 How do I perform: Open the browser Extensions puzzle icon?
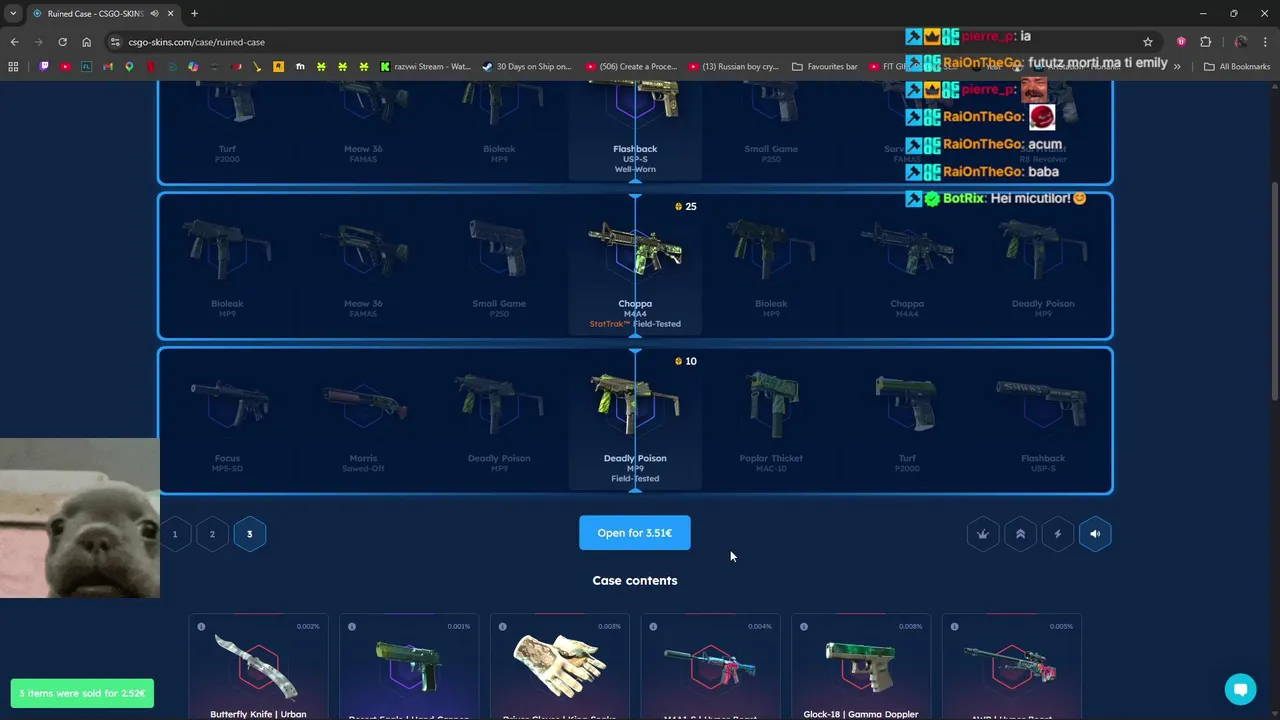(x=1205, y=42)
